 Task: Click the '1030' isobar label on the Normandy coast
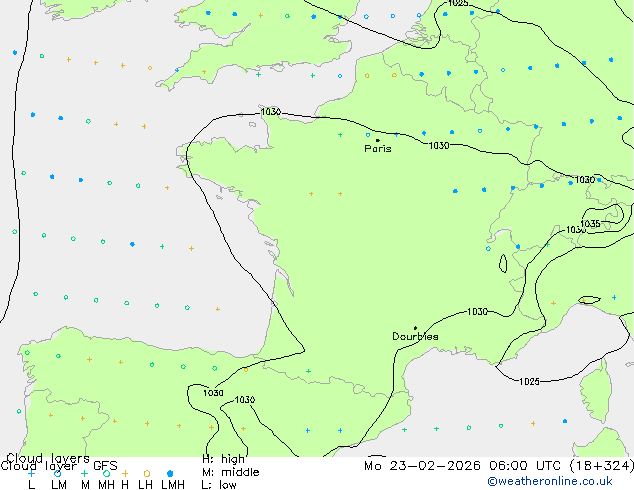(271, 112)
